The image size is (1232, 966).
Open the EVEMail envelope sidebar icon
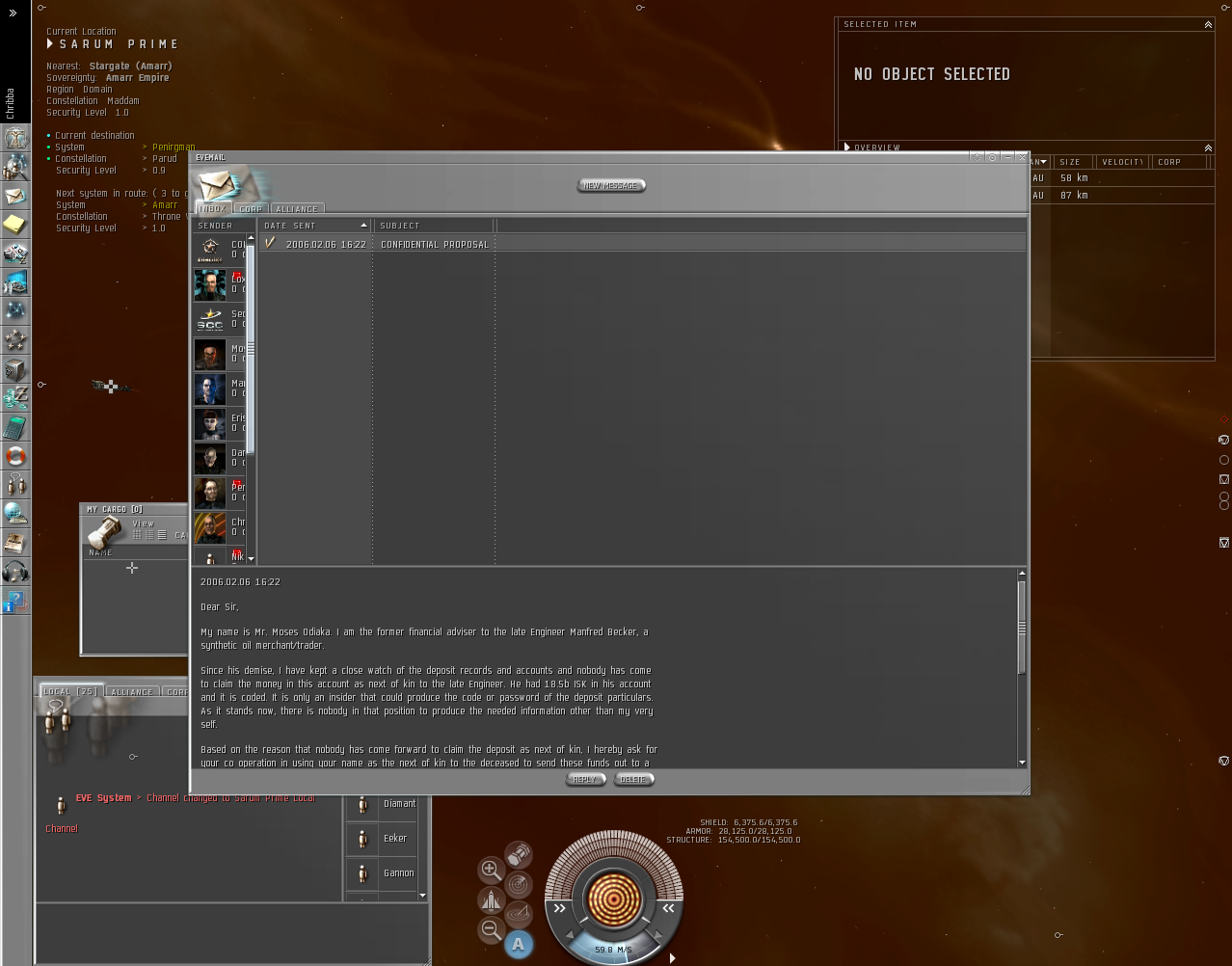pyautogui.click(x=15, y=196)
